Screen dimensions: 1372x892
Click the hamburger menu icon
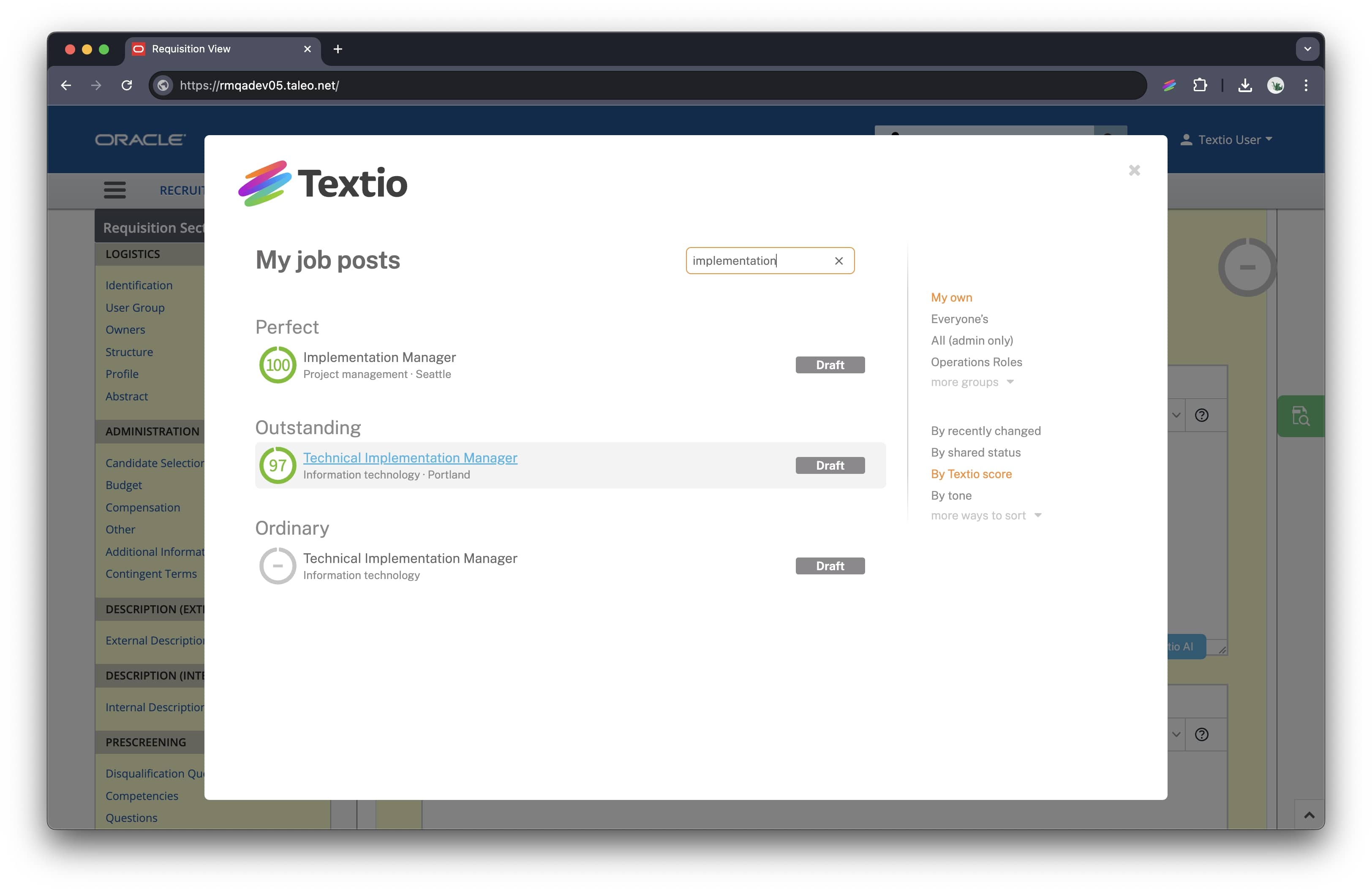coord(115,190)
